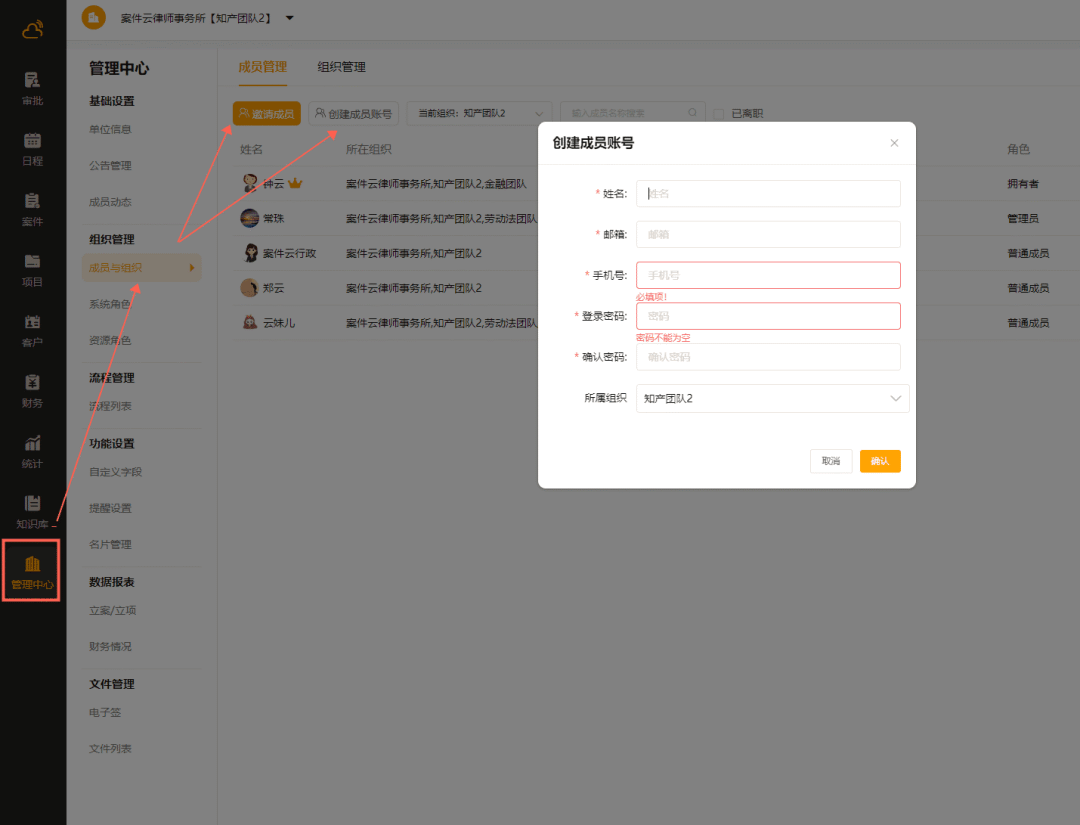Click the 确认 button in dialog
This screenshot has width=1080, height=825.
(x=880, y=461)
